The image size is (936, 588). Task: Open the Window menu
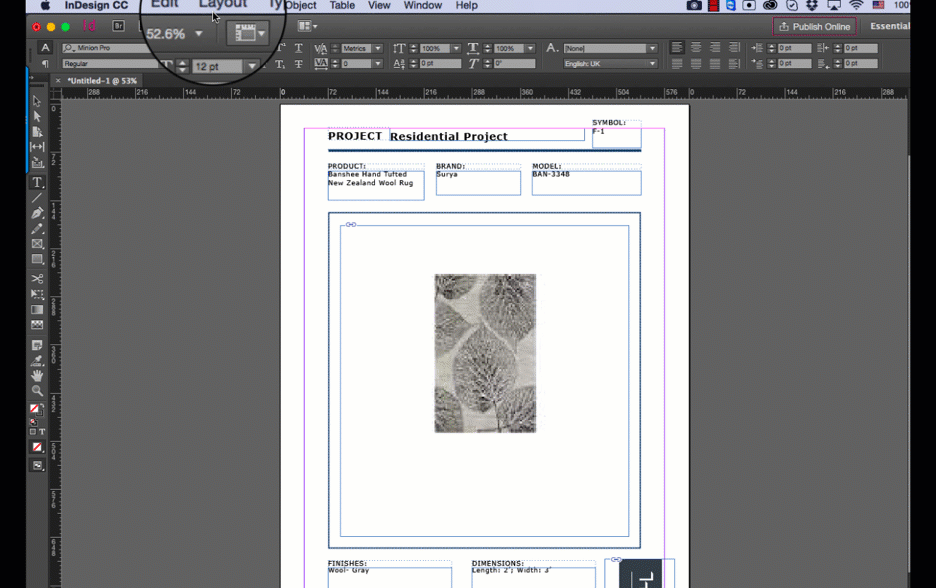422,6
